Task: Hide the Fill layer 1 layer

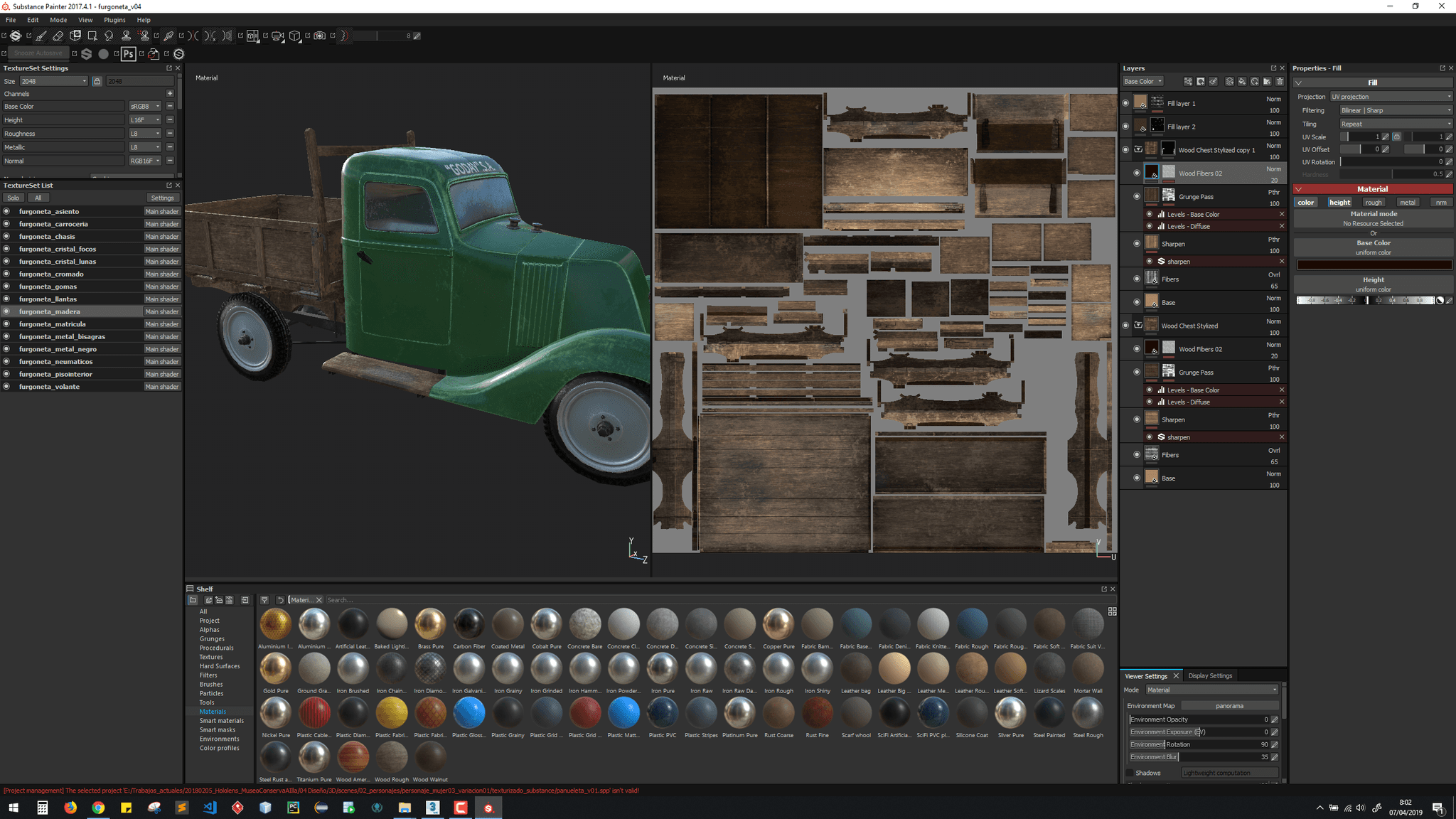Action: (1125, 103)
